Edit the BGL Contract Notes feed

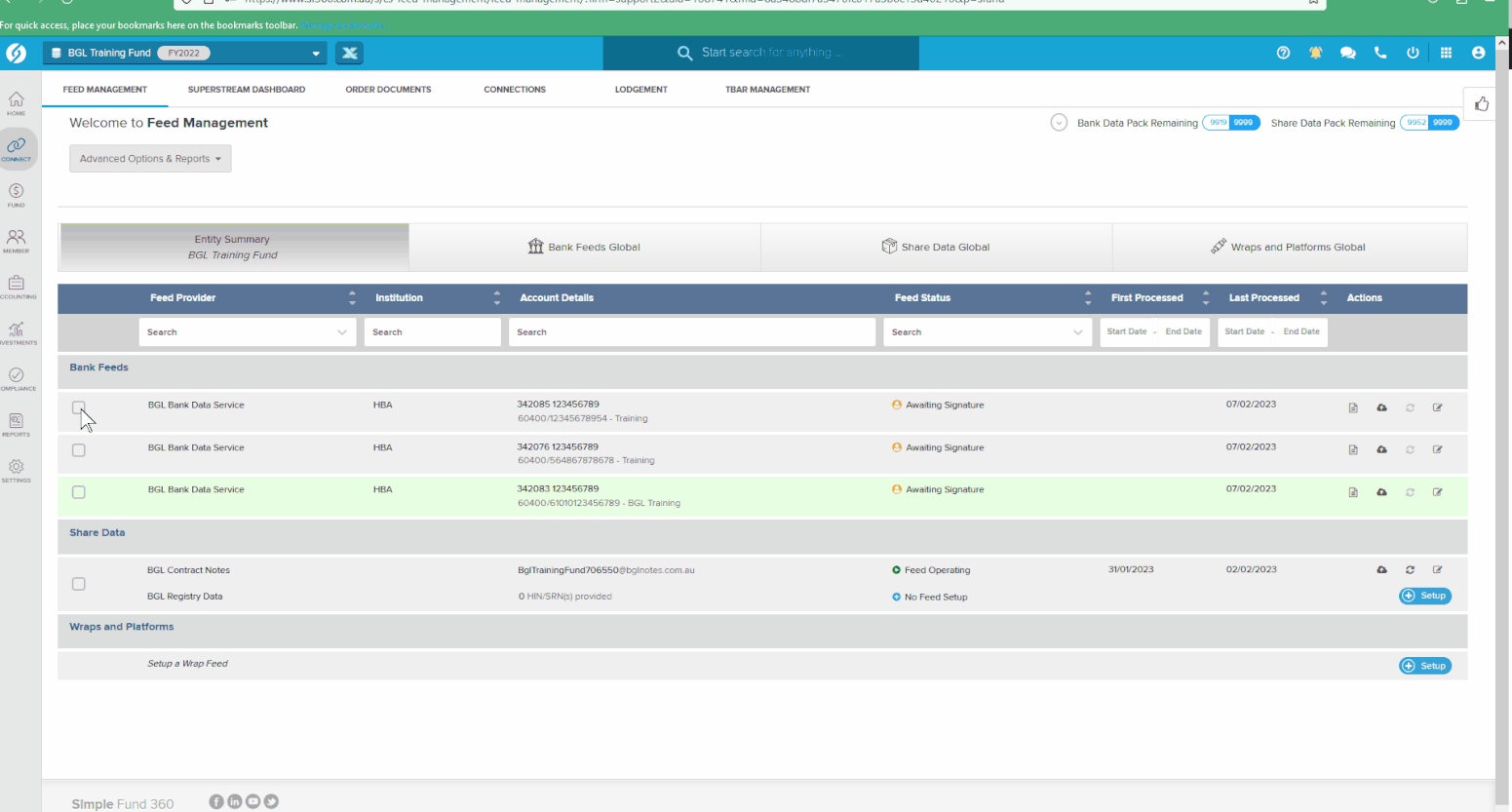point(1437,569)
